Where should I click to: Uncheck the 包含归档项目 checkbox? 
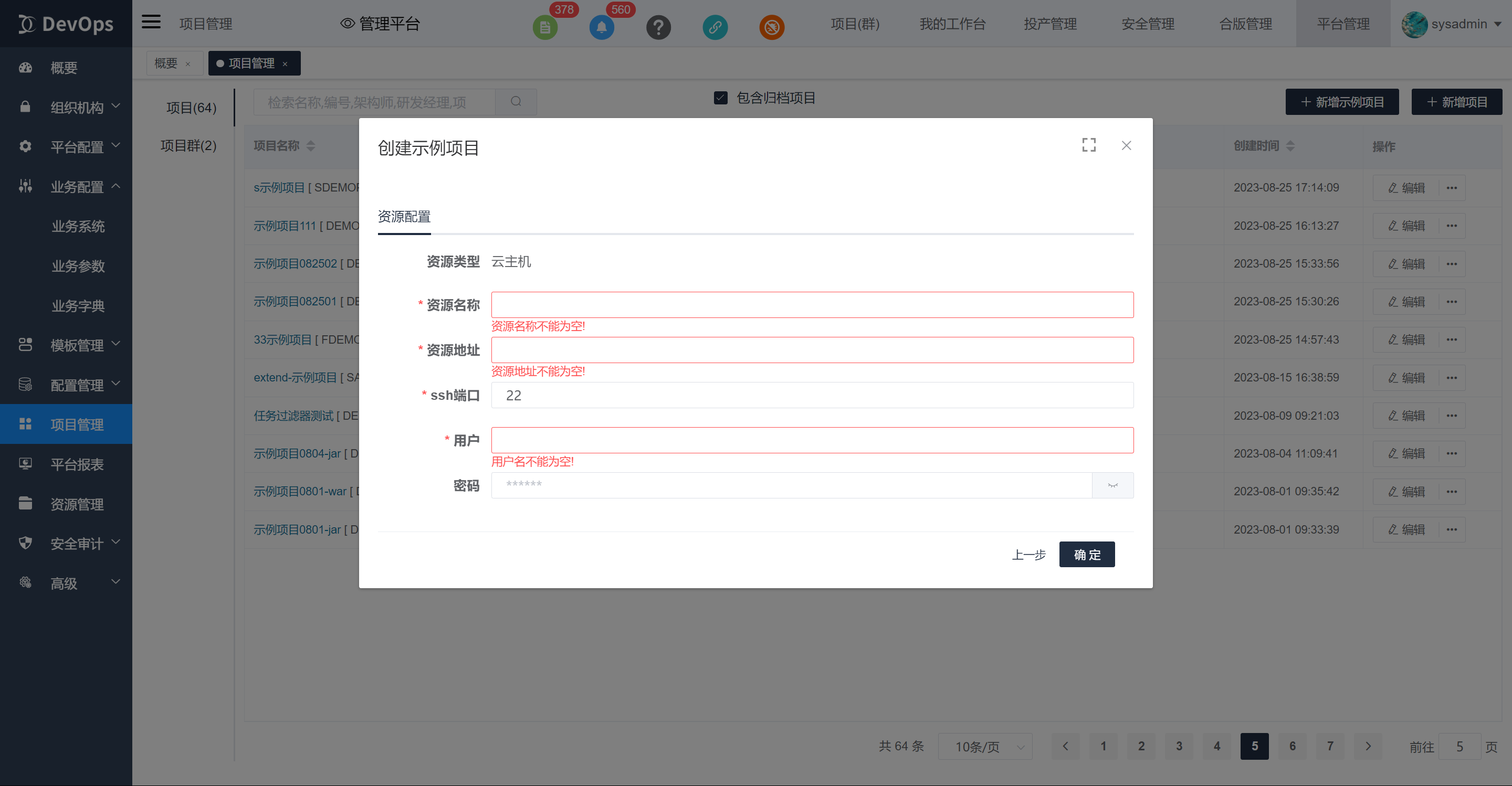(x=720, y=98)
